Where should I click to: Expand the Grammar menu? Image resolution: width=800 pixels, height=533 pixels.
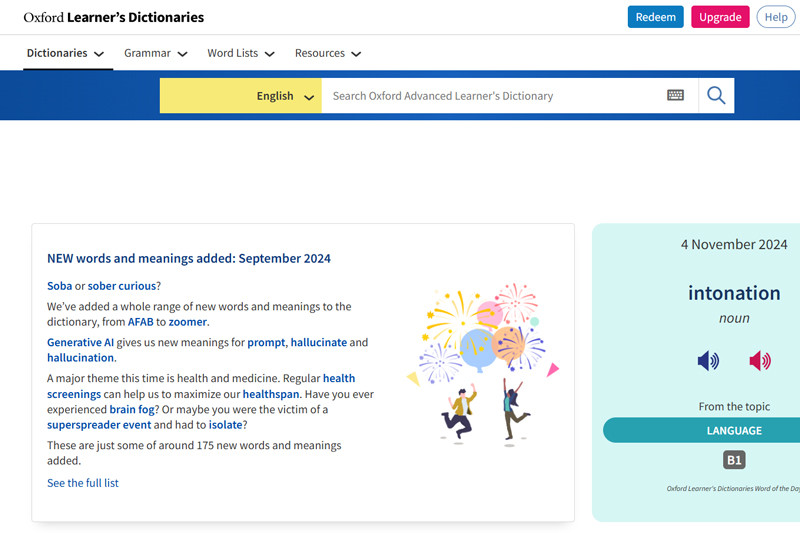(x=156, y=53)
